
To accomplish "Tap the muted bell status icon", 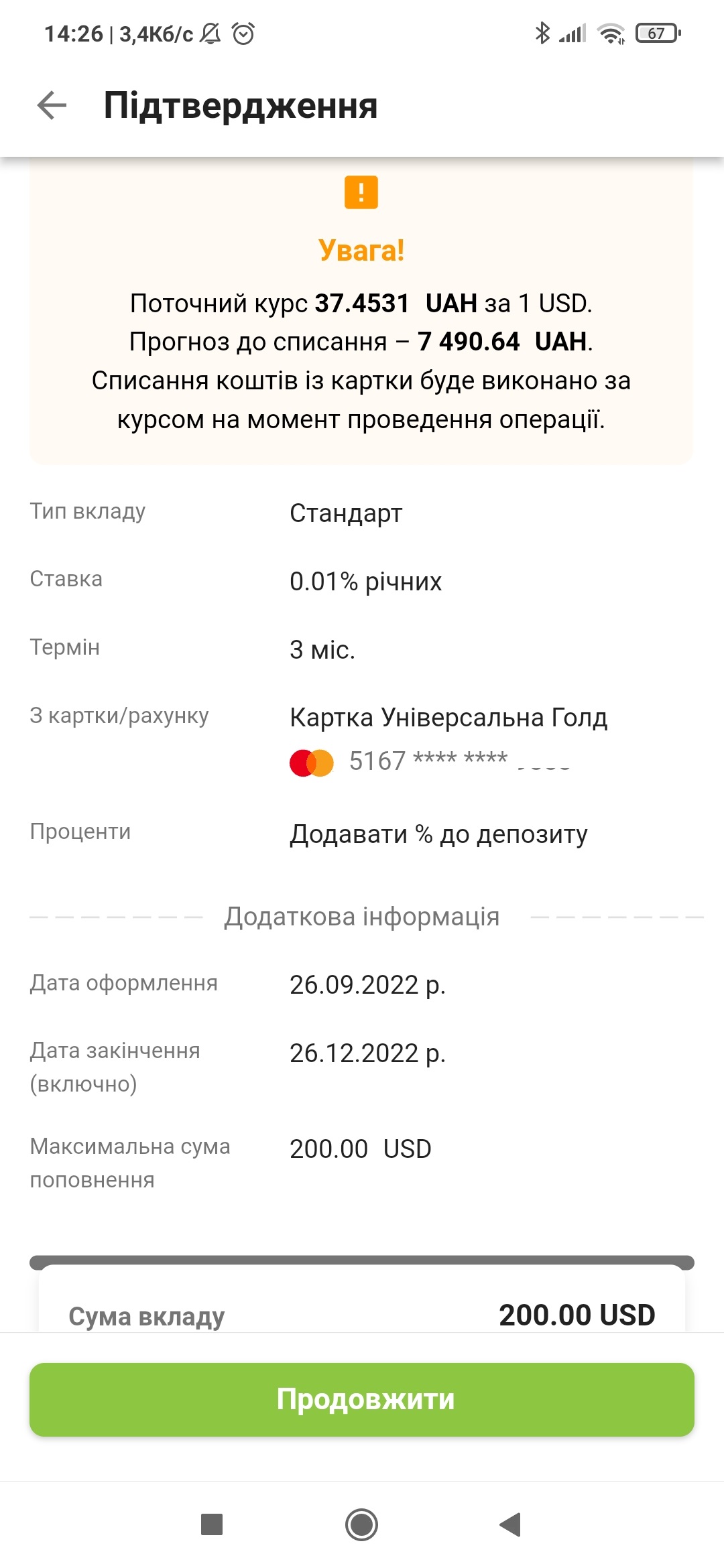I will 210,34.
